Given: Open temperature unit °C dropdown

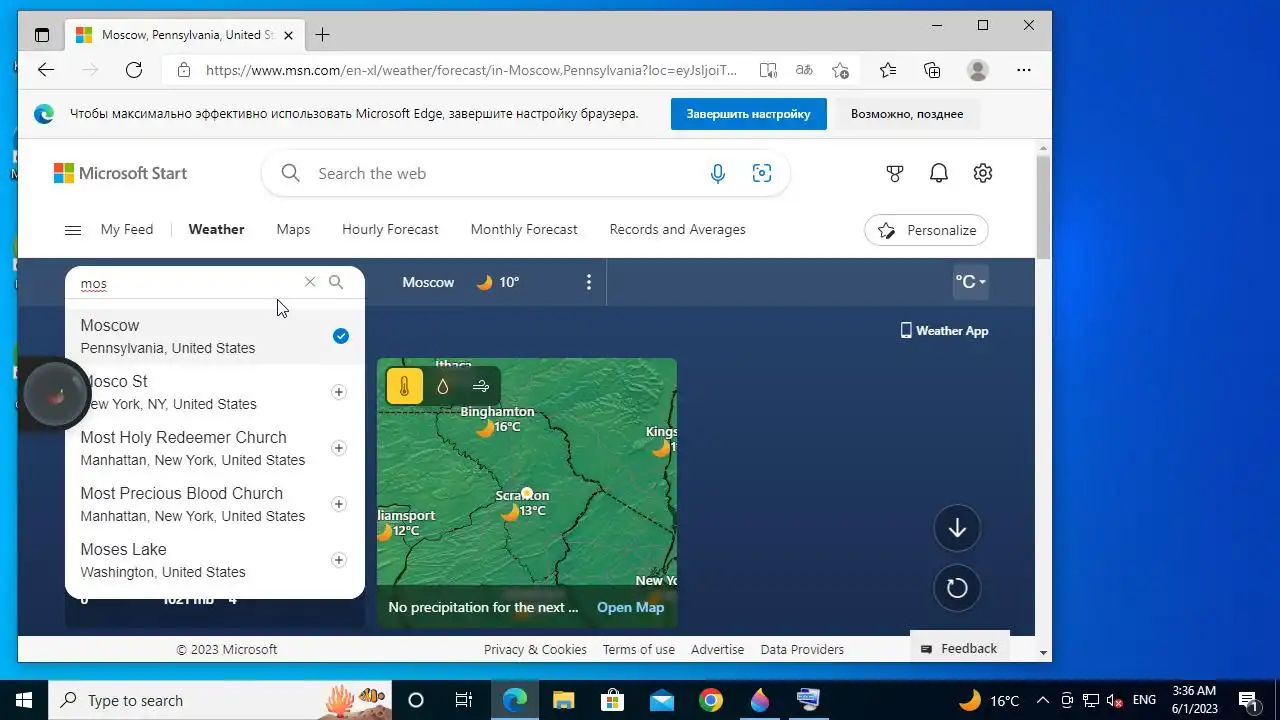Looking at the screenshot, I should click(x=971, y=282).
